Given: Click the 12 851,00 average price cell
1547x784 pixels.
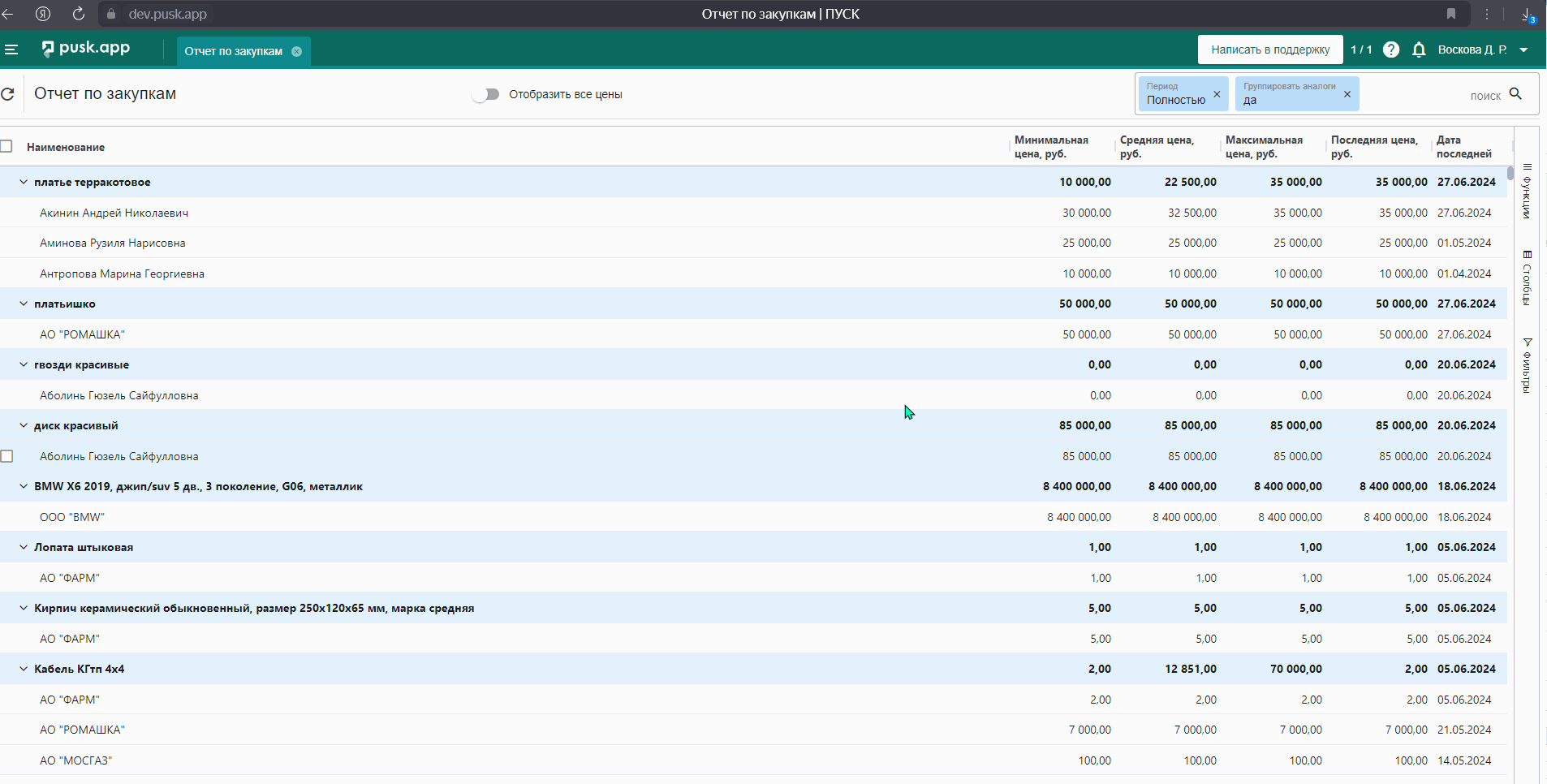Looking at the screenshot, I should pyautogui.click(x=1191, y=669).
